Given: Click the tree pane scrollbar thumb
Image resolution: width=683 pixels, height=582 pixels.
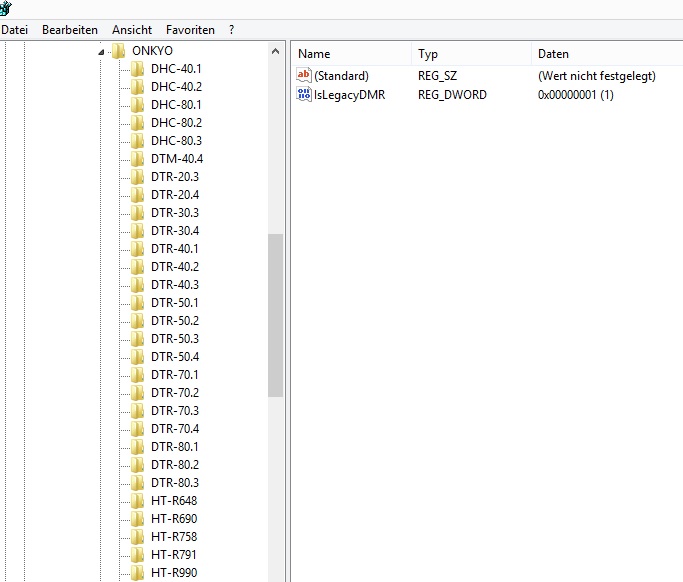Looking at the screenshot, I should 275,315.
